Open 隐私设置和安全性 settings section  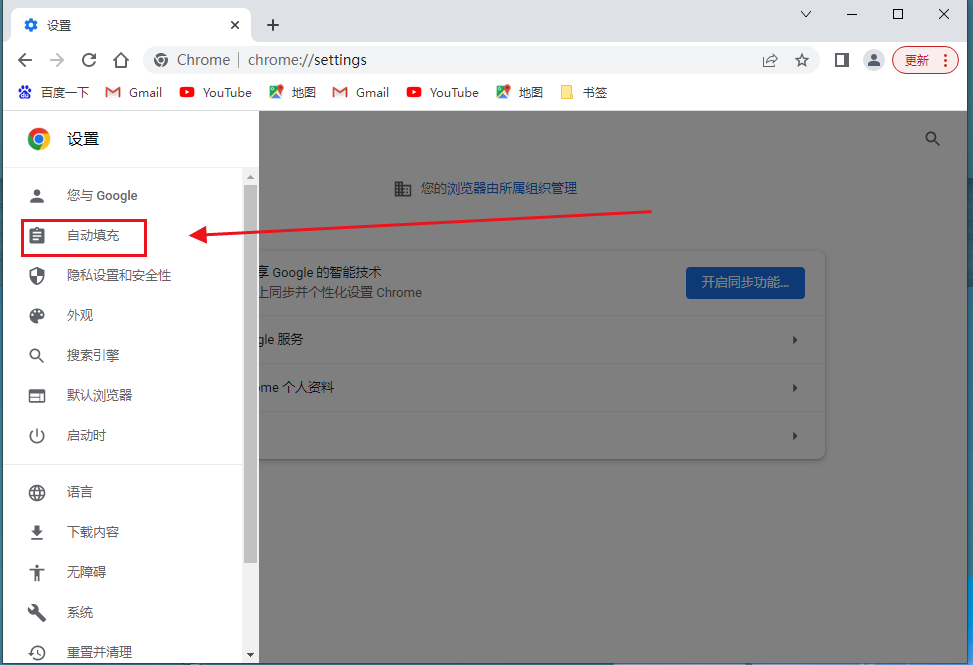123,275
